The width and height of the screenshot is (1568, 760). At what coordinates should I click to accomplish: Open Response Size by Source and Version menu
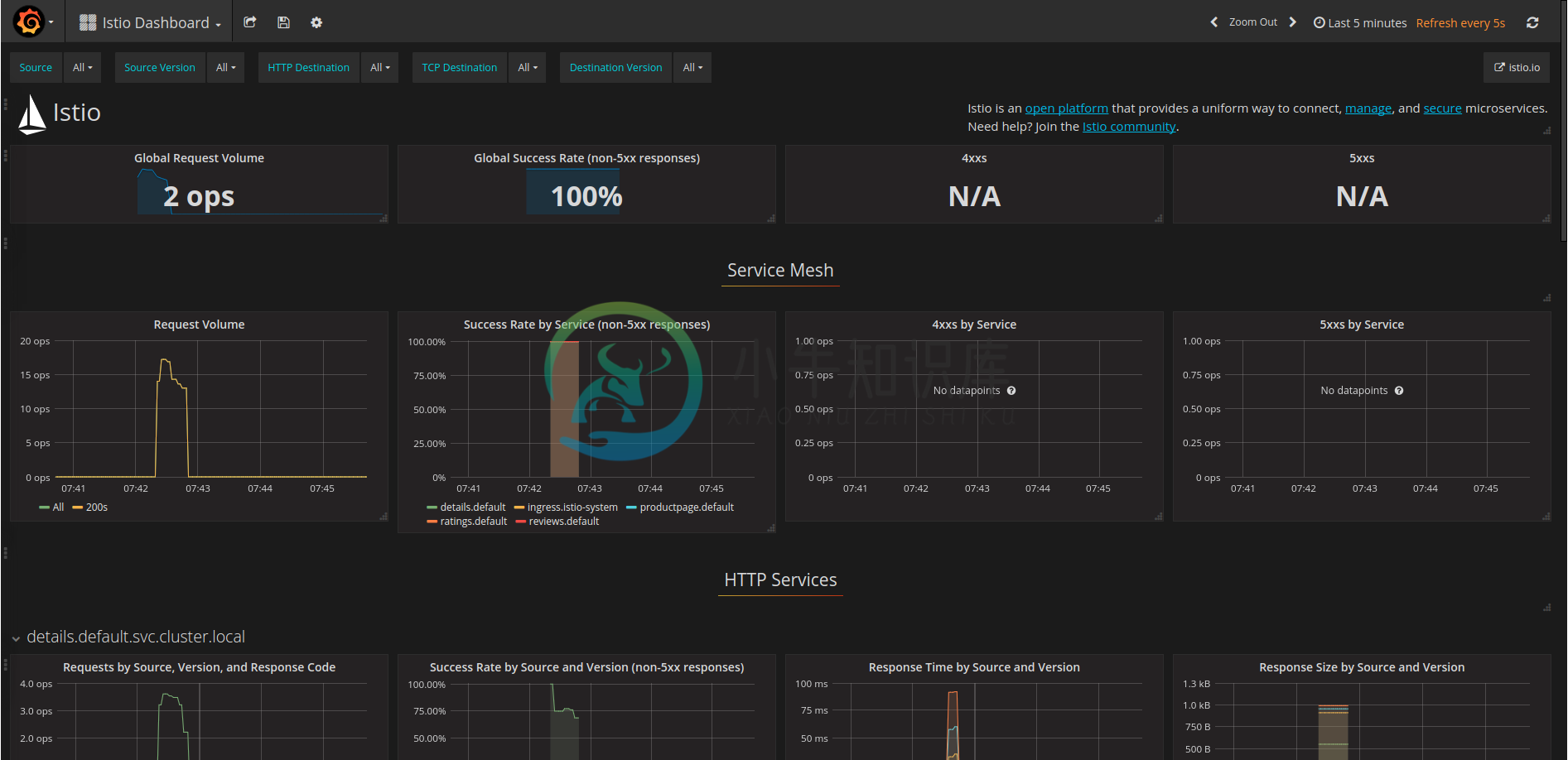(1362, 667)
